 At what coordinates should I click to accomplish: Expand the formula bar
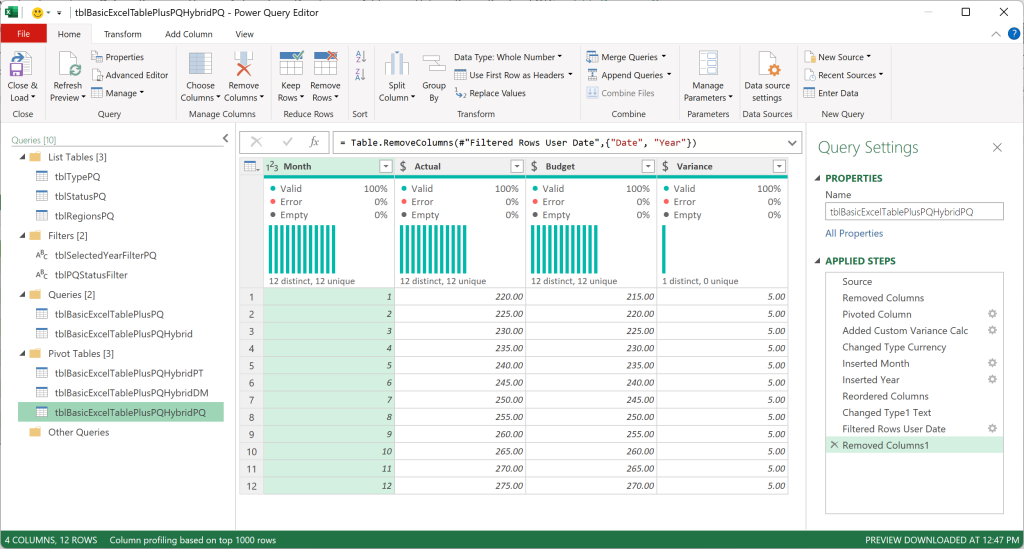tap(792, 142)
